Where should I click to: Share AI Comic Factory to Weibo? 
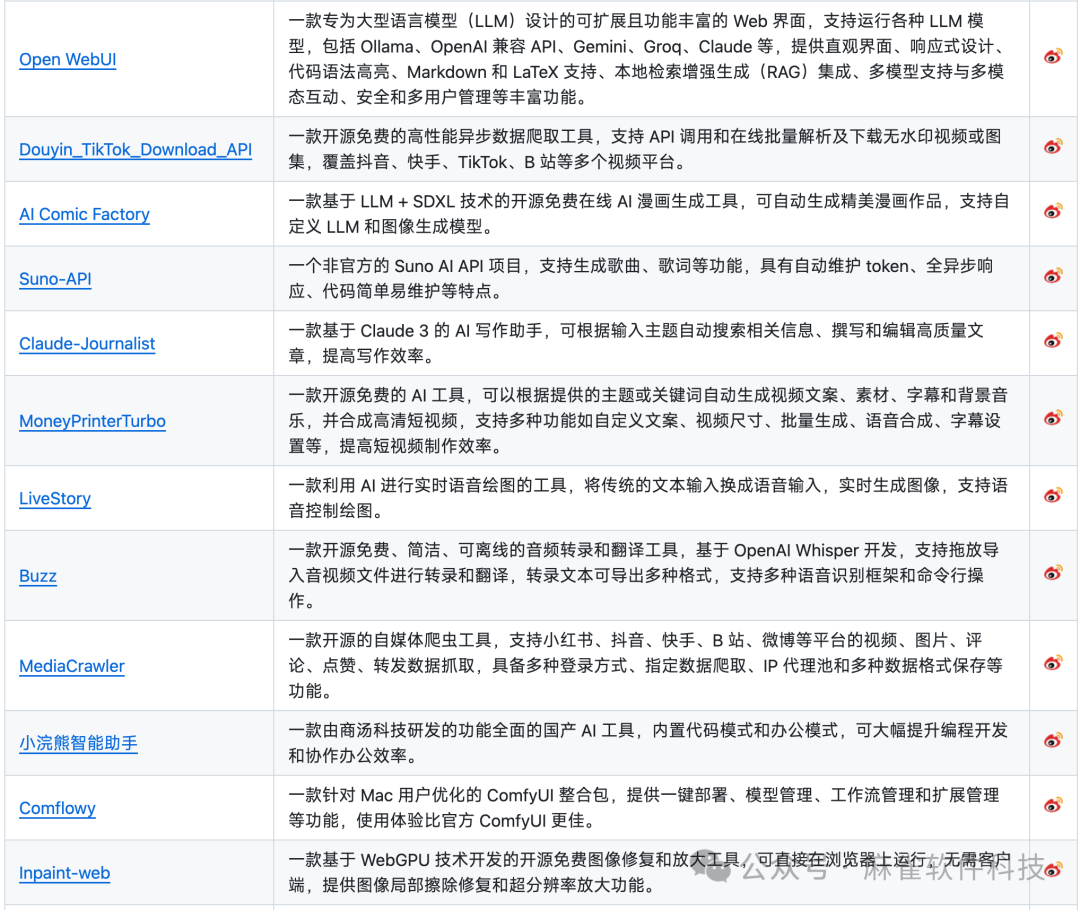point(1053,213)
